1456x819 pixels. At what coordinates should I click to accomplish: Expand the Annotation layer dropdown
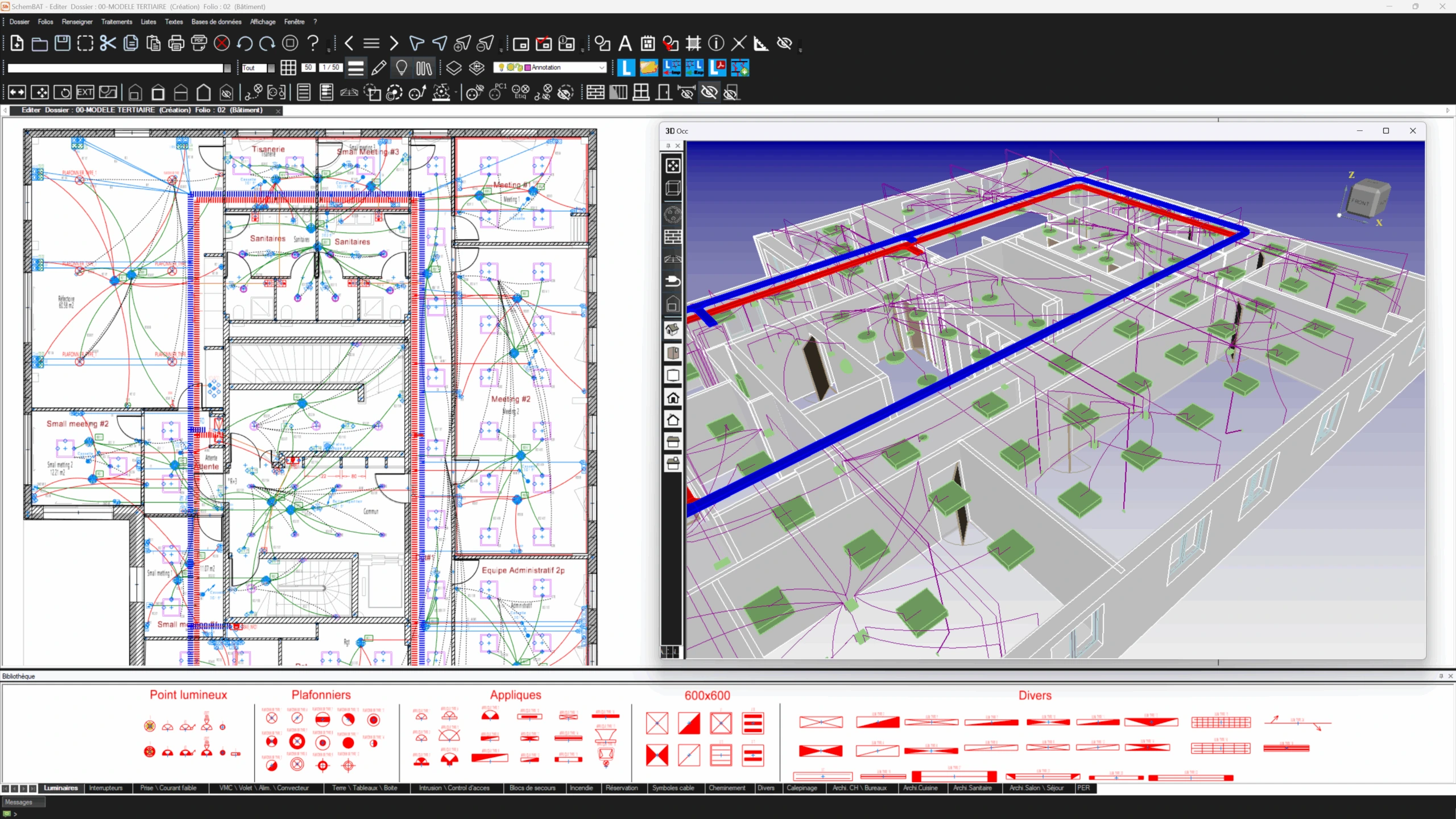point(602,68)
